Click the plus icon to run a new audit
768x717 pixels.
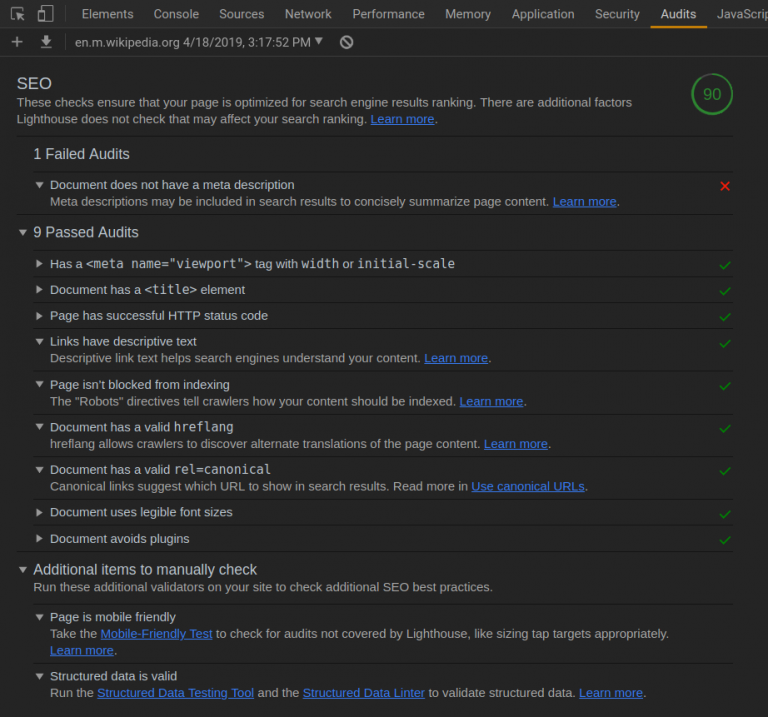(x=17, y=42)
